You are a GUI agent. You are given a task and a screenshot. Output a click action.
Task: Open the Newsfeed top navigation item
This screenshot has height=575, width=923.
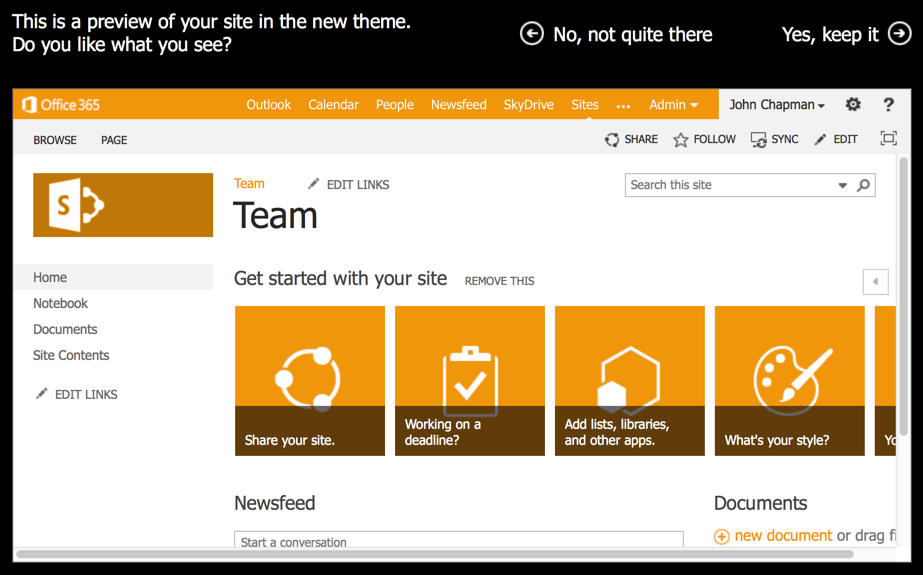(x=458, y=105)
